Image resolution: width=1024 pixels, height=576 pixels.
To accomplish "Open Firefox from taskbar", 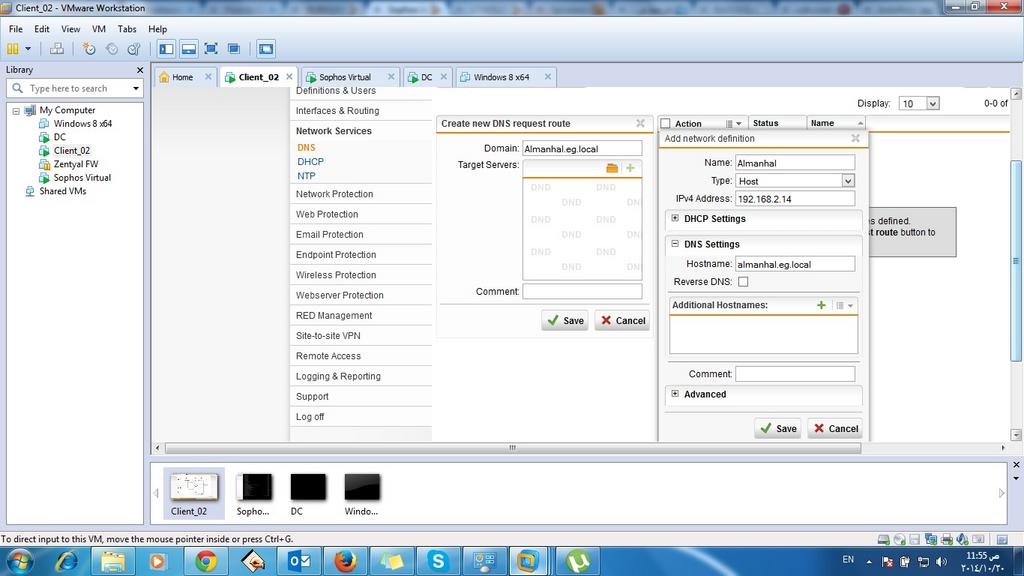I will pos(345,561).
